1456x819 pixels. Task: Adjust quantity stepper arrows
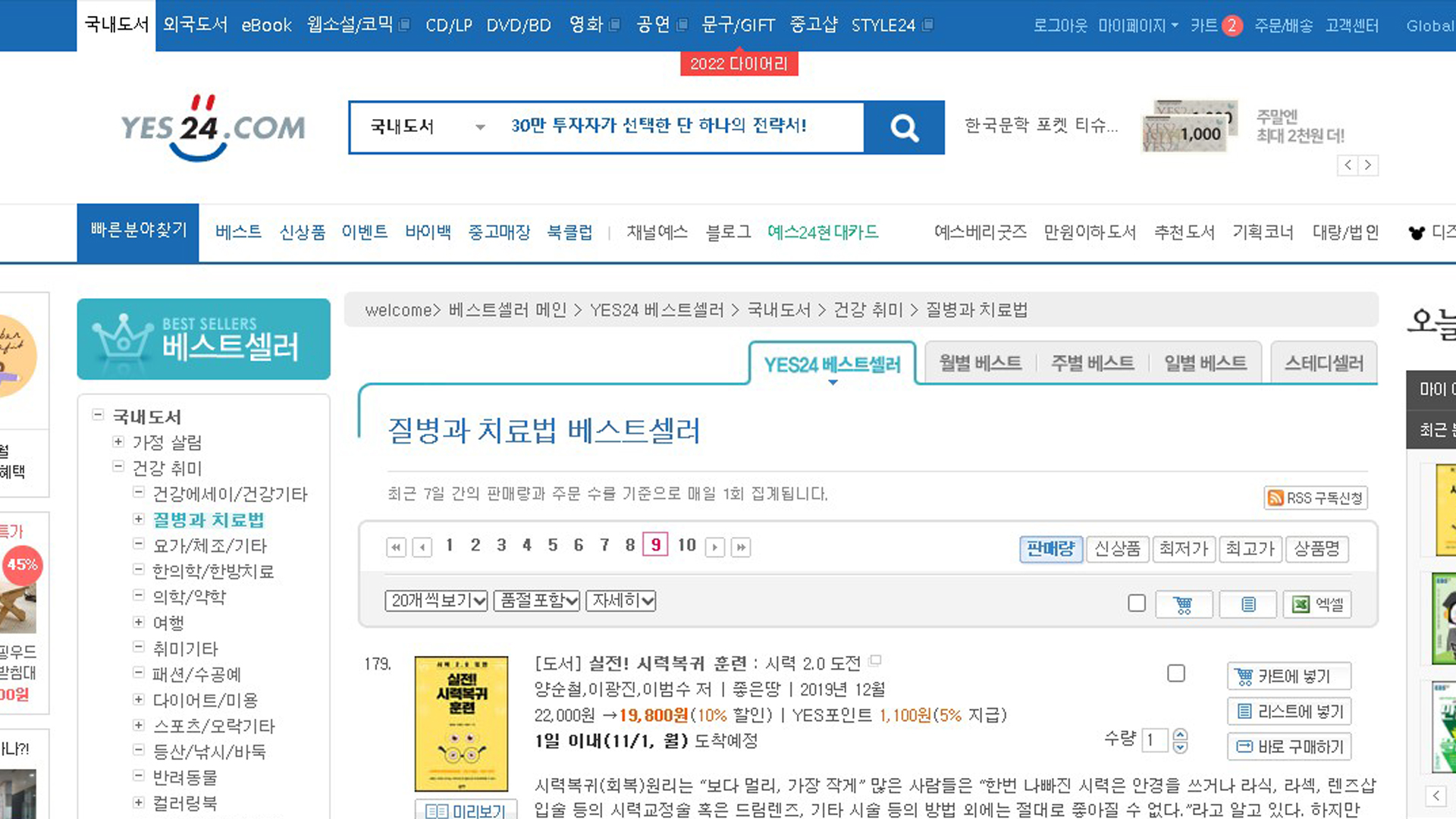coord(1180,741)
